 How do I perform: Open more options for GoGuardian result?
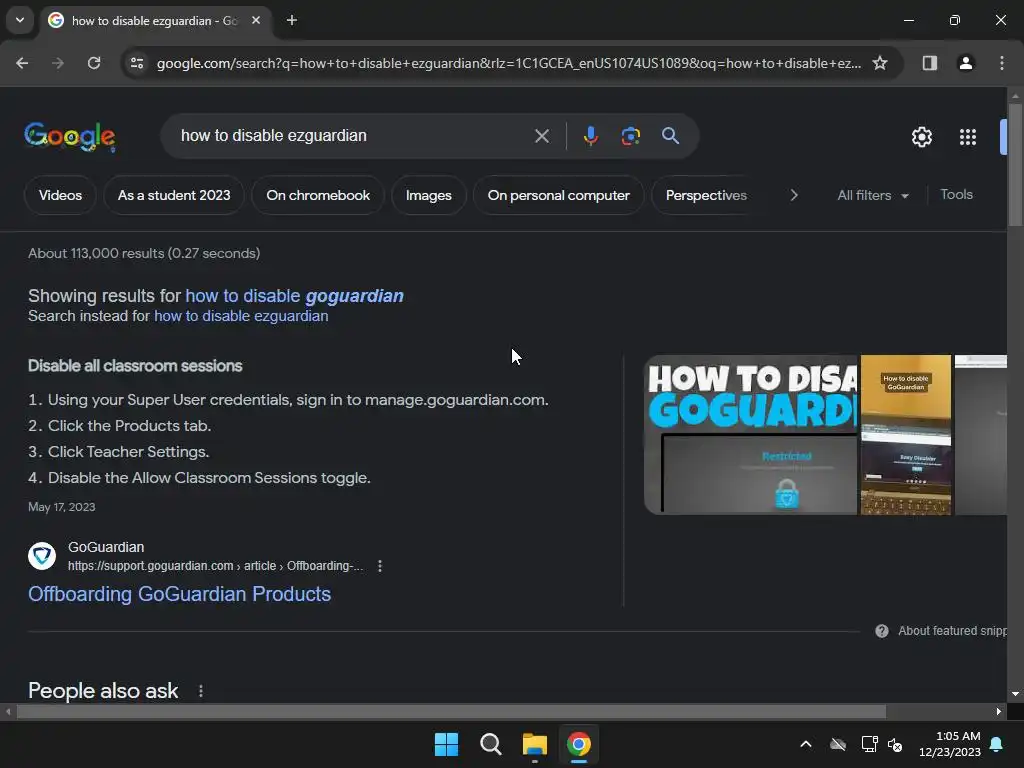379,566
